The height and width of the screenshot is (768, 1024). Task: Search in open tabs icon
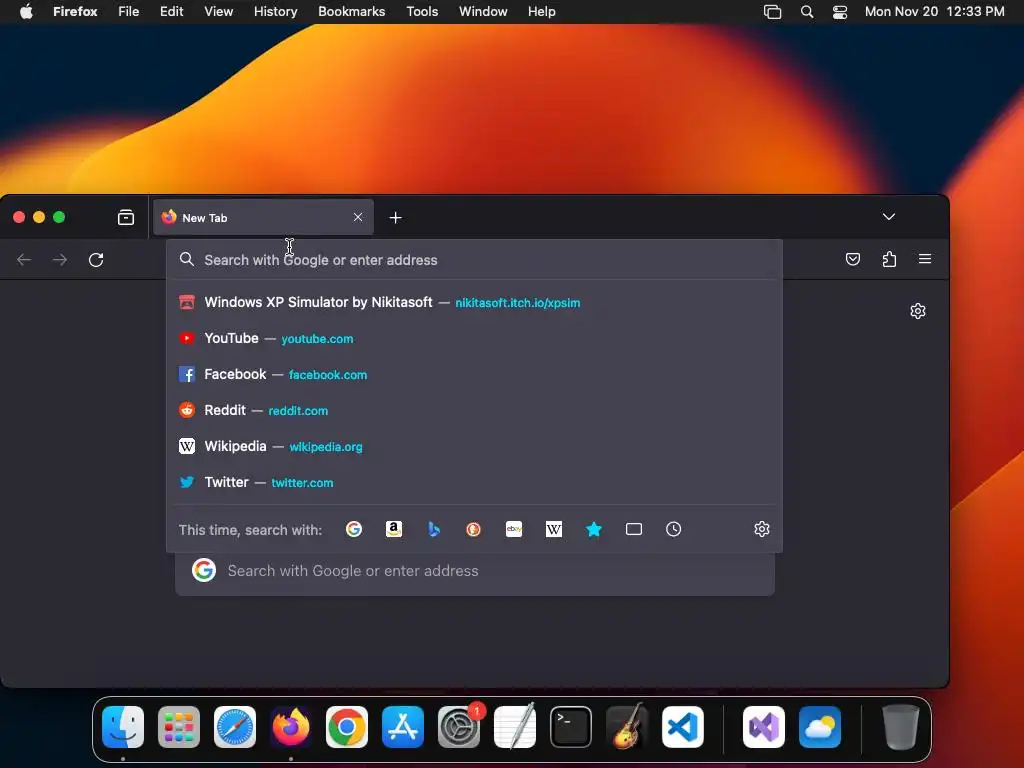coord(633,529)
